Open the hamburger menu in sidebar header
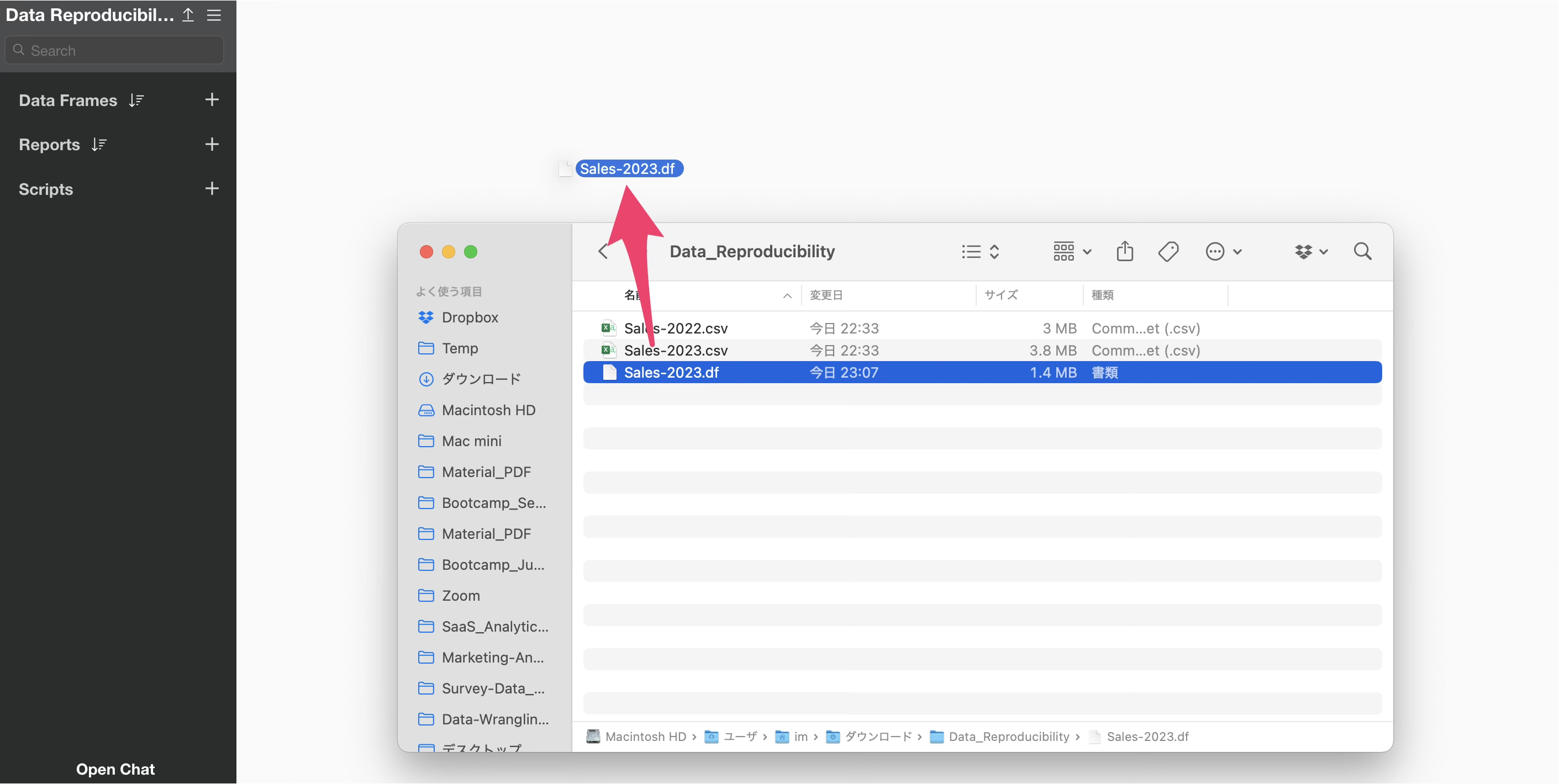Screen dimensions: 1559x784 tap(214, 14)
